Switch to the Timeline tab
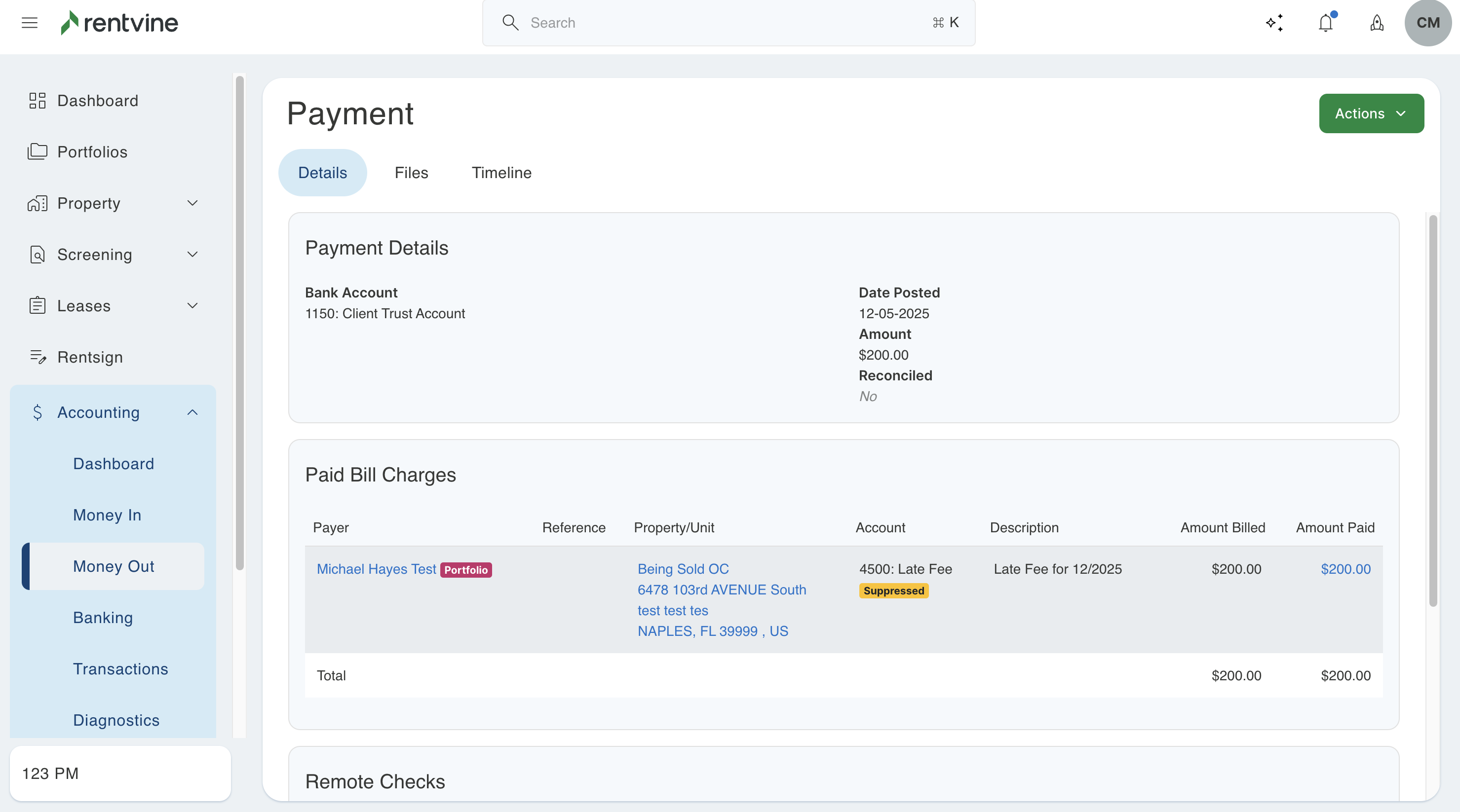 (x=501, y=173)
